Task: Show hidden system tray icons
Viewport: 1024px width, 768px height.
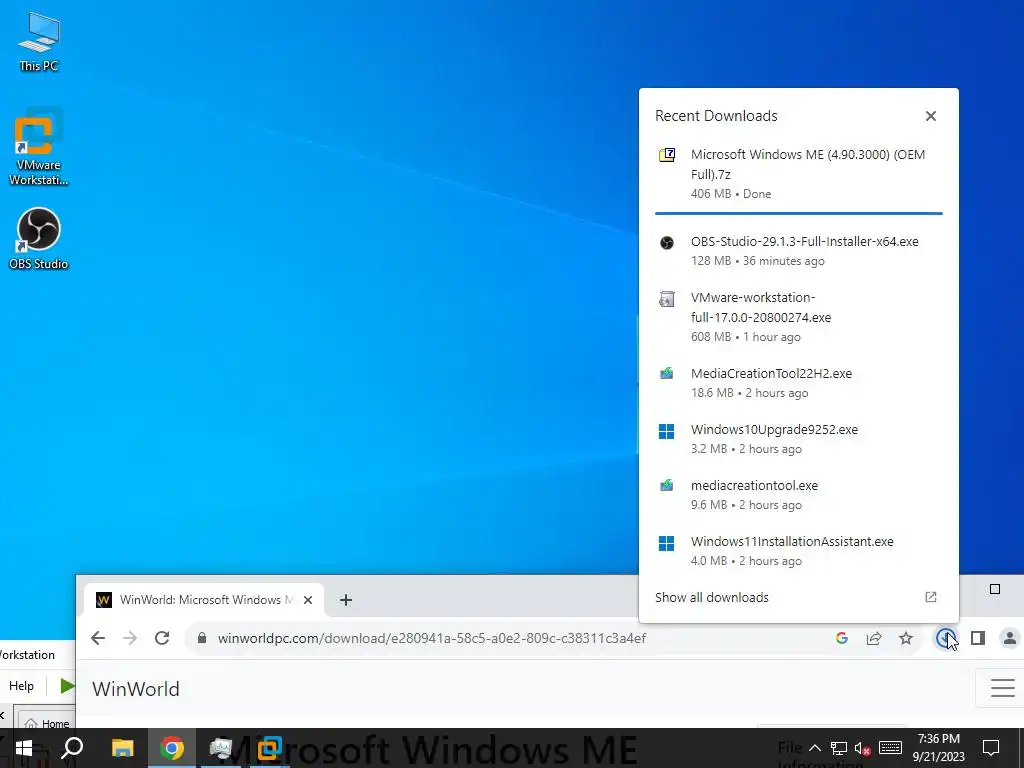Action: coord(814,748)
